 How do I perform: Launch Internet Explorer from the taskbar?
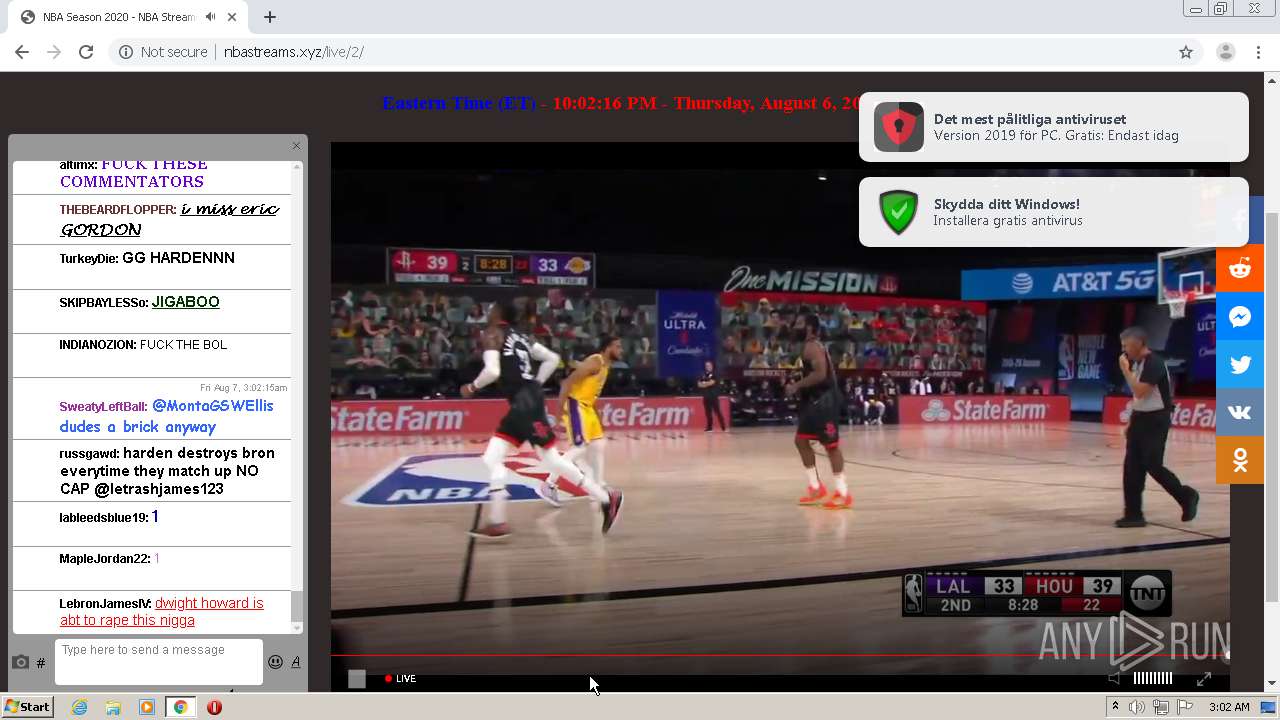coord(80,707)
